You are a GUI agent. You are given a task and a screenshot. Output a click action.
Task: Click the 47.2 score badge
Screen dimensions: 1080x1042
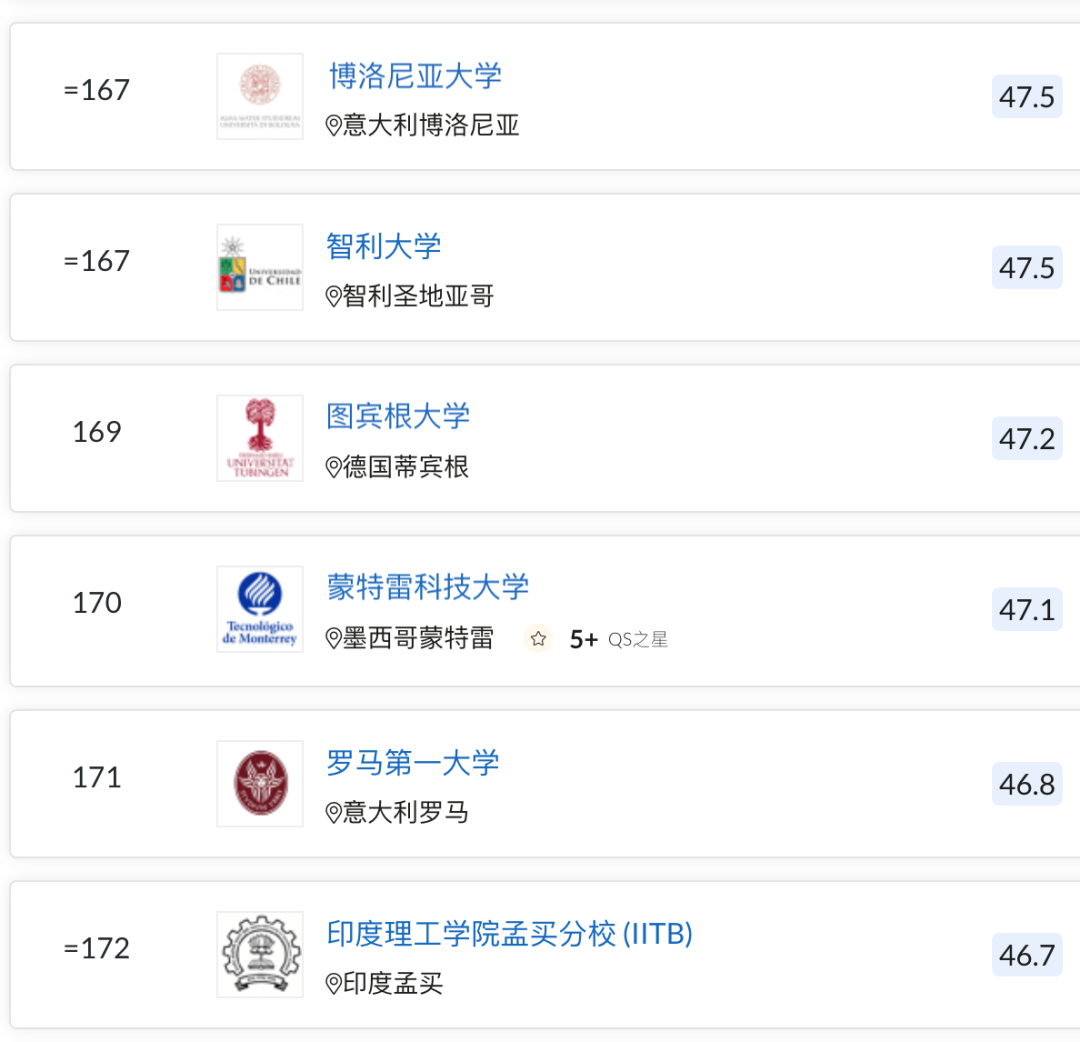pos(1027,438)
